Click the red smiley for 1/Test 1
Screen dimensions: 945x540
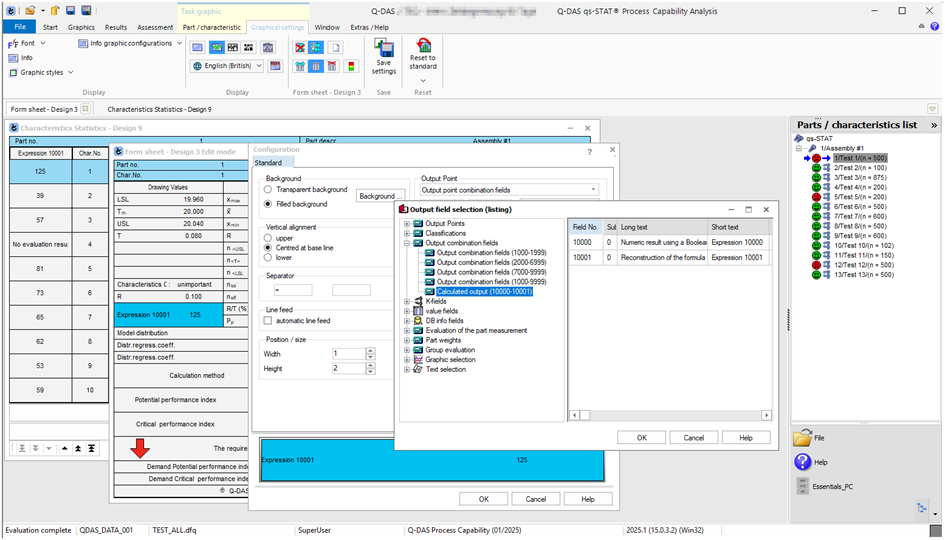point(817,159)
